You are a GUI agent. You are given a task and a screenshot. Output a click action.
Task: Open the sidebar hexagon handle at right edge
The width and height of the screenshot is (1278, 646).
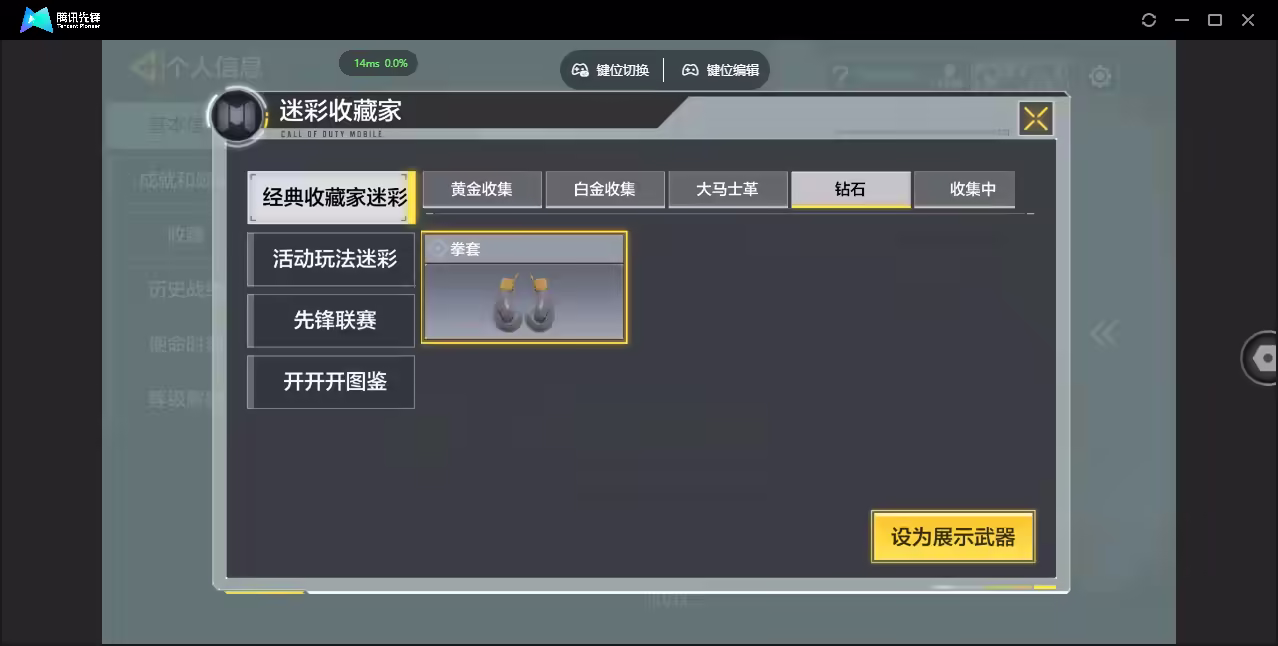[x=1262, y=358]
